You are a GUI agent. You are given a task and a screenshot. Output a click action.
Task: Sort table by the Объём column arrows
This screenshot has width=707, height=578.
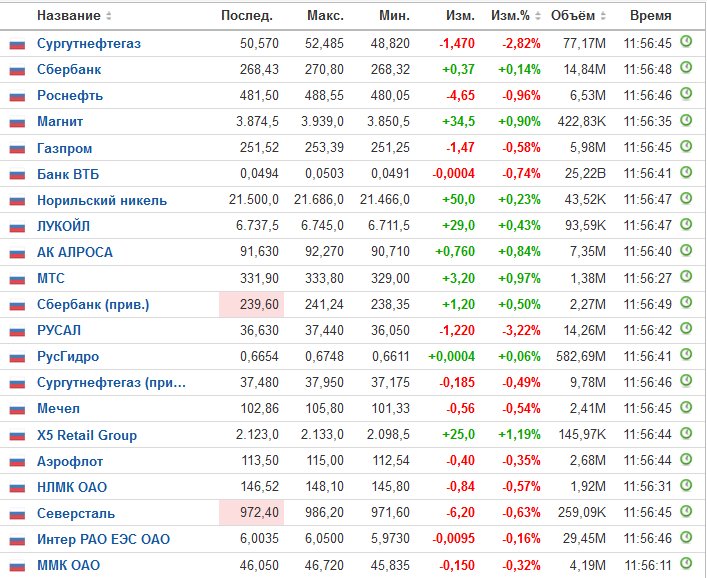603,16
